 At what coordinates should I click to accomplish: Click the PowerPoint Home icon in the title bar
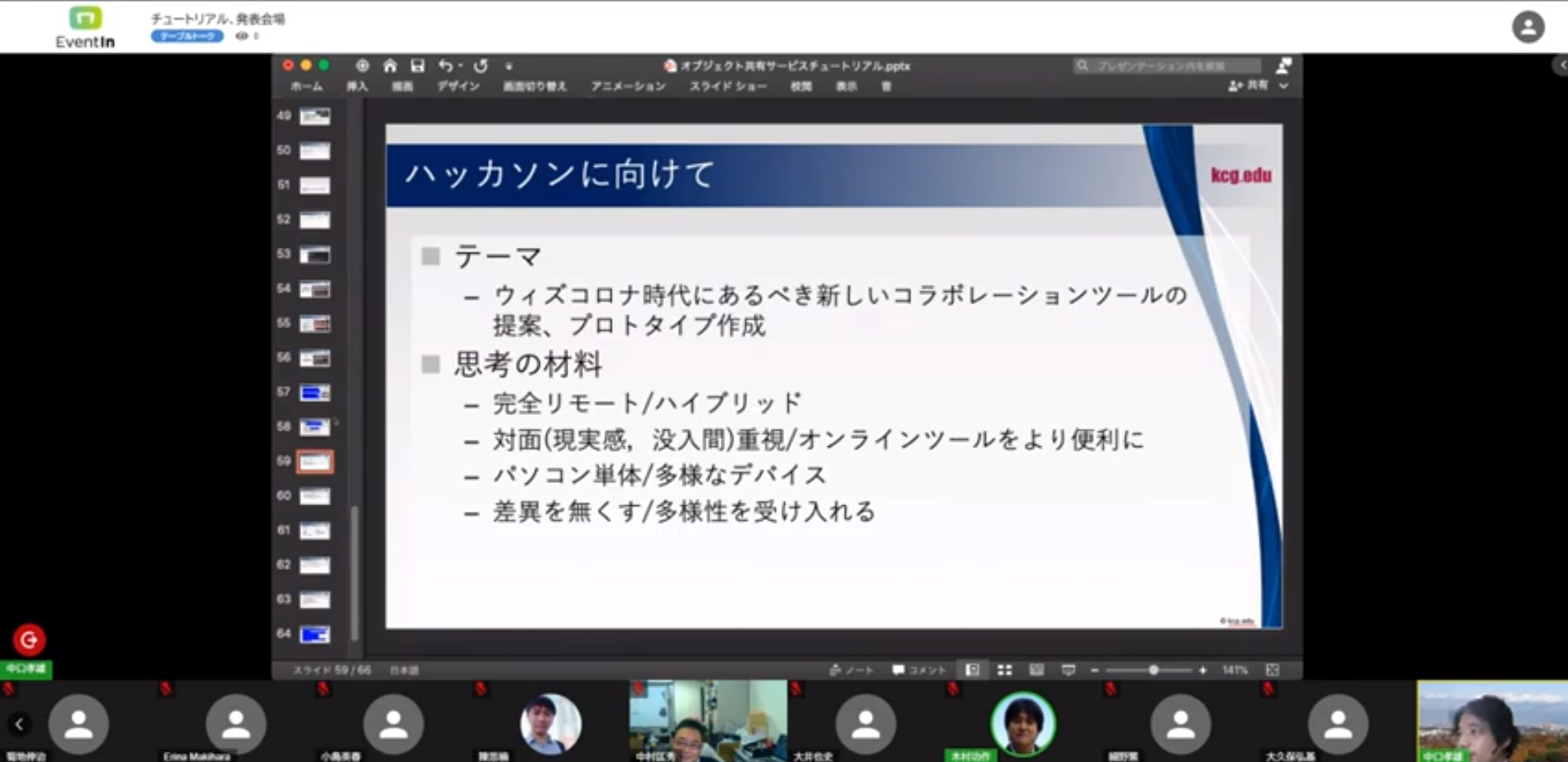coord(390,66)
